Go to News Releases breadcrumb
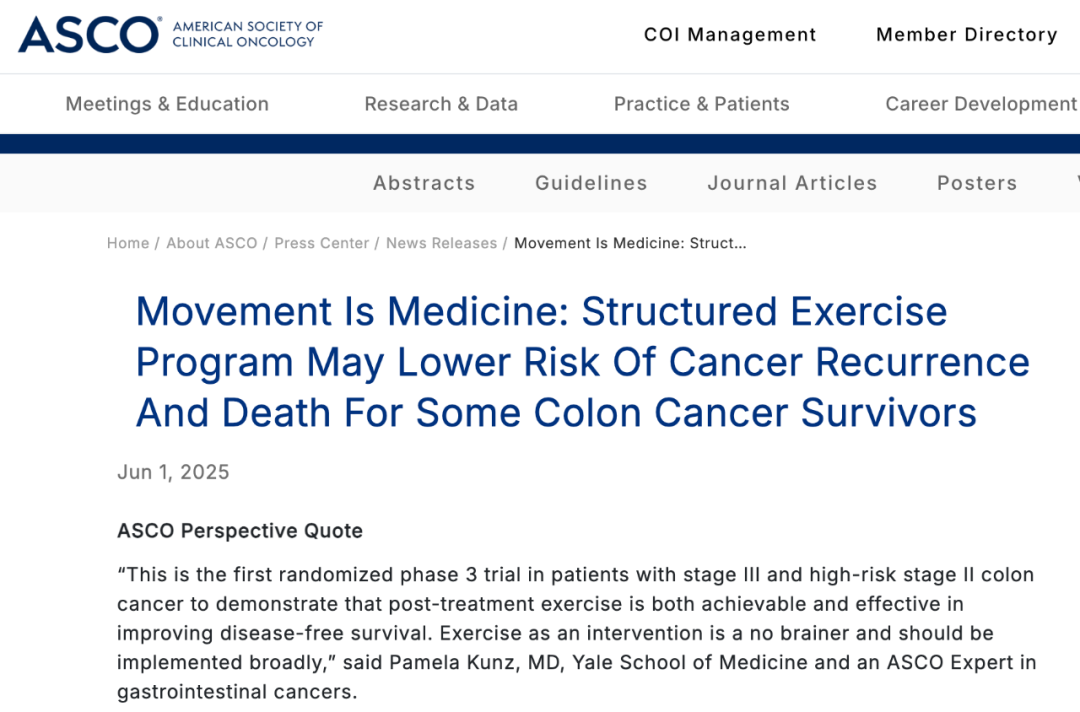1080x712 pixels. (442, 243)
